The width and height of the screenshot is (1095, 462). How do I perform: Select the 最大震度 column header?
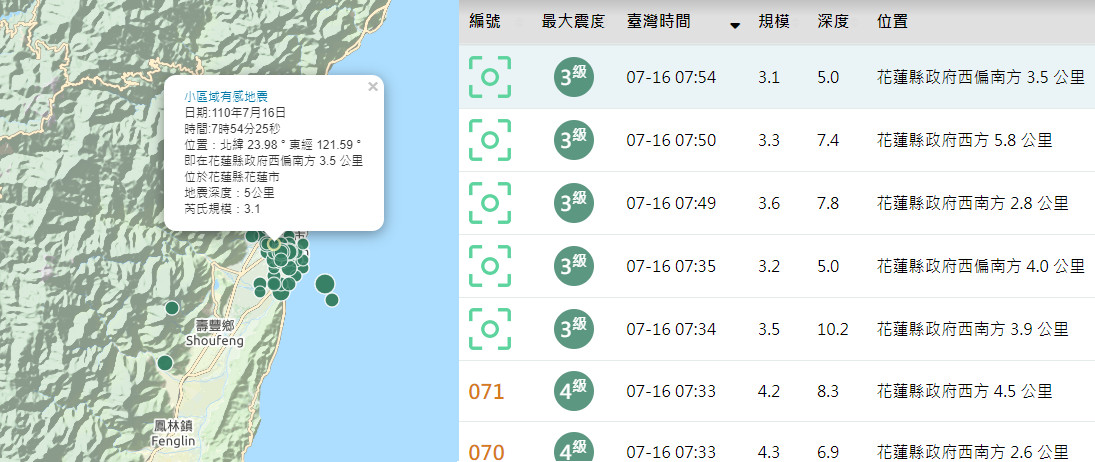[572, 21]
